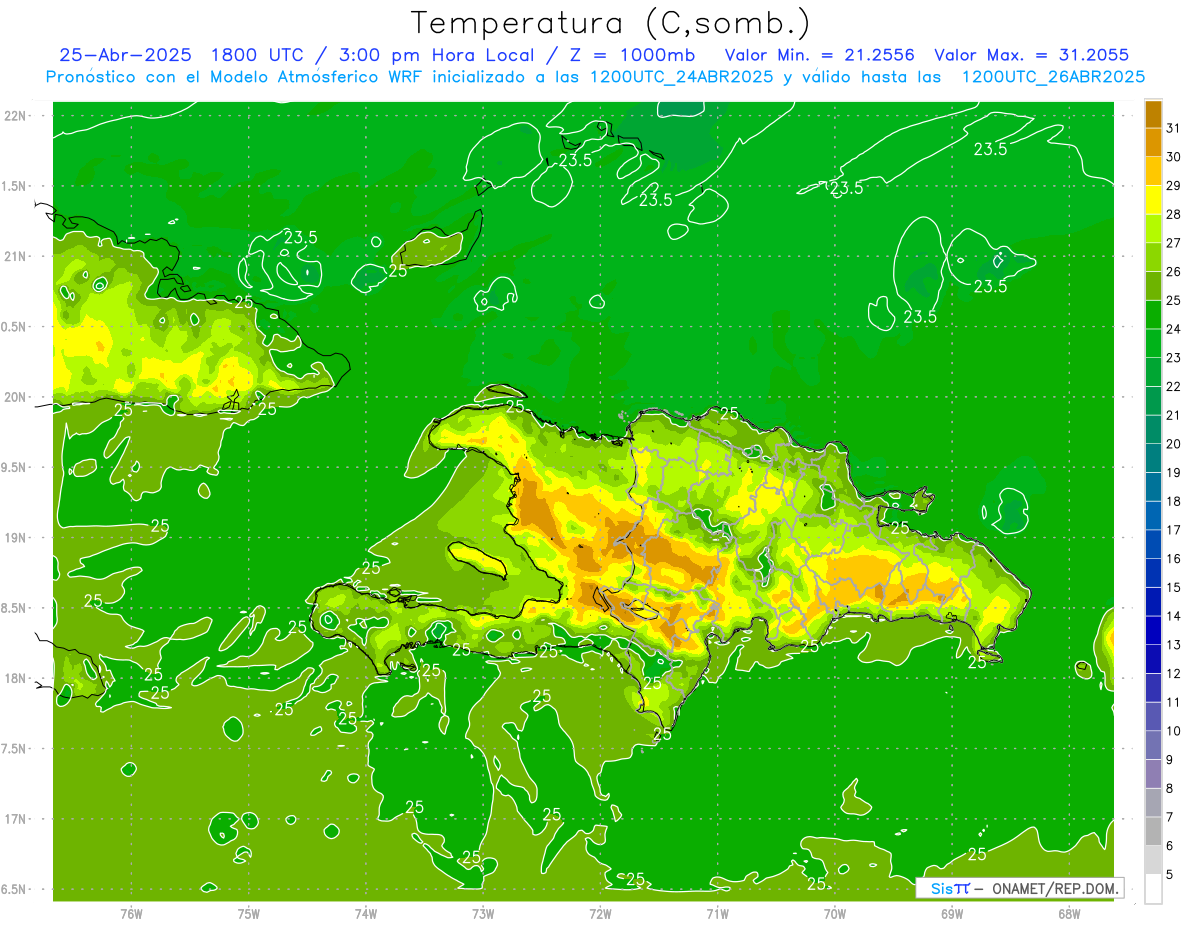This screenshot has width=1200, height=927.
Task: Click the legend value label 20
Action: pyautogui.click(x=1174, y=444)
